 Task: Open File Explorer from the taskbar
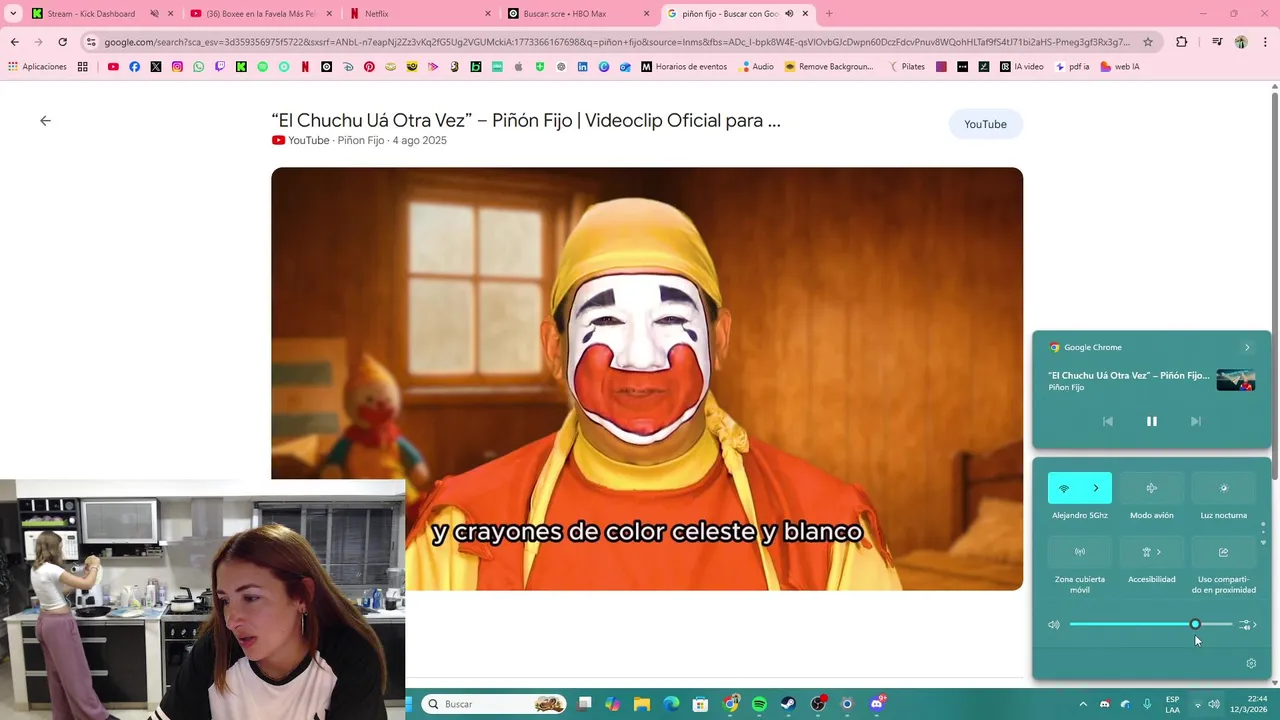point(642,704)
